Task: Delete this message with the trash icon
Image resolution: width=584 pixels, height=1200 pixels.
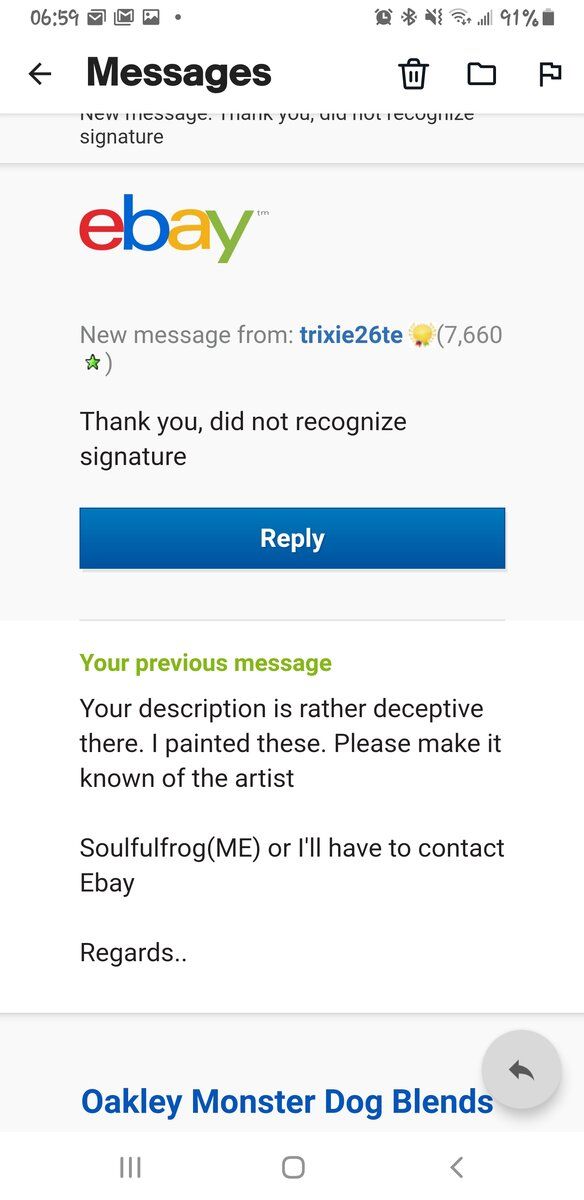Action: [413, 73]
